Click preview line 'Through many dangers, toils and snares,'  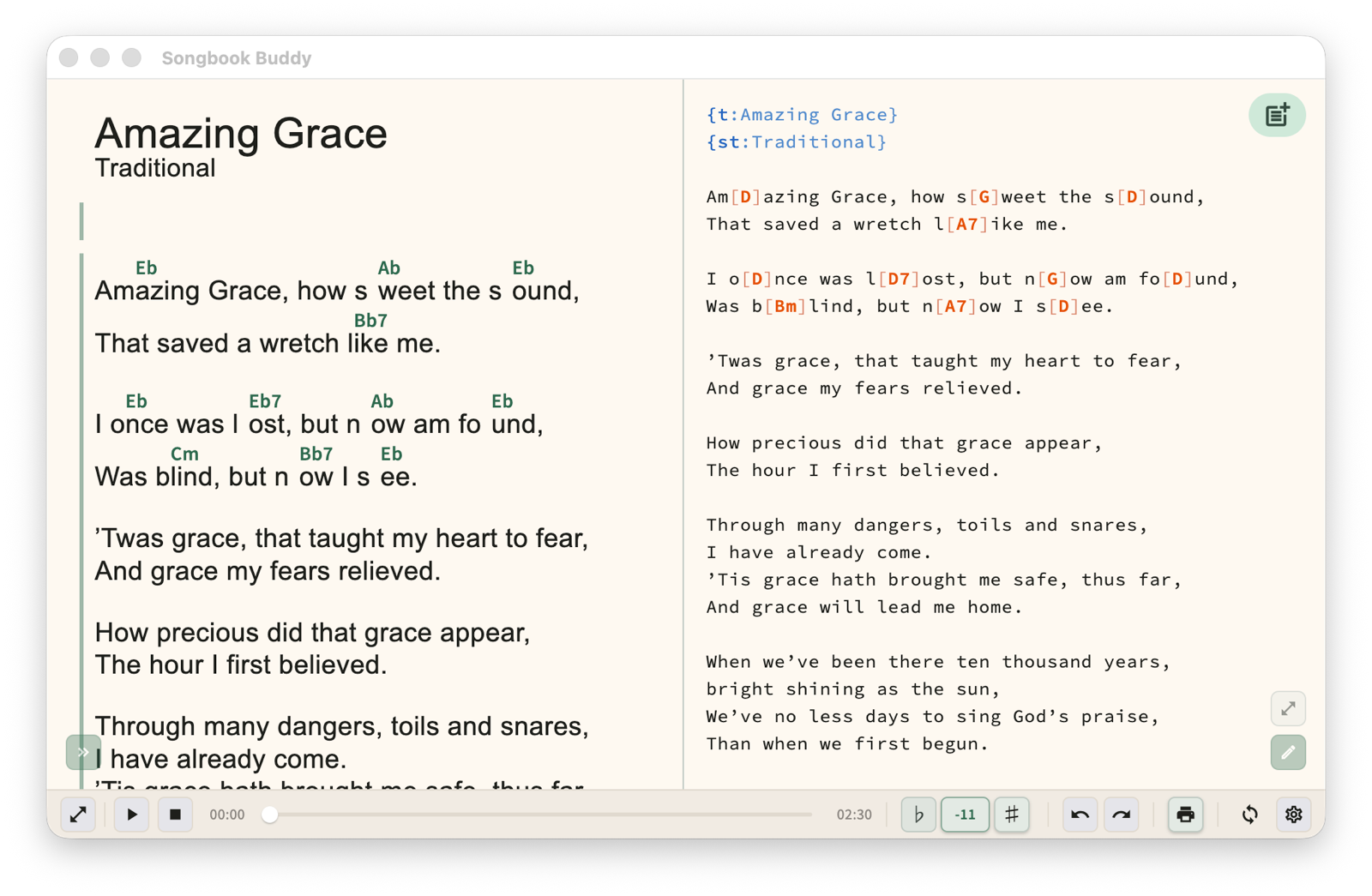click(x=342, y=726)
